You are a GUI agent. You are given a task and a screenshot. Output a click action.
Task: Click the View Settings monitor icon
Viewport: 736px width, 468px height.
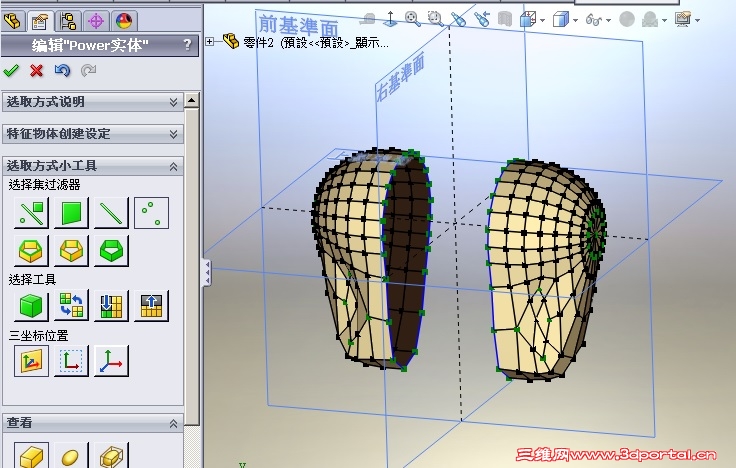pos(683,20)
